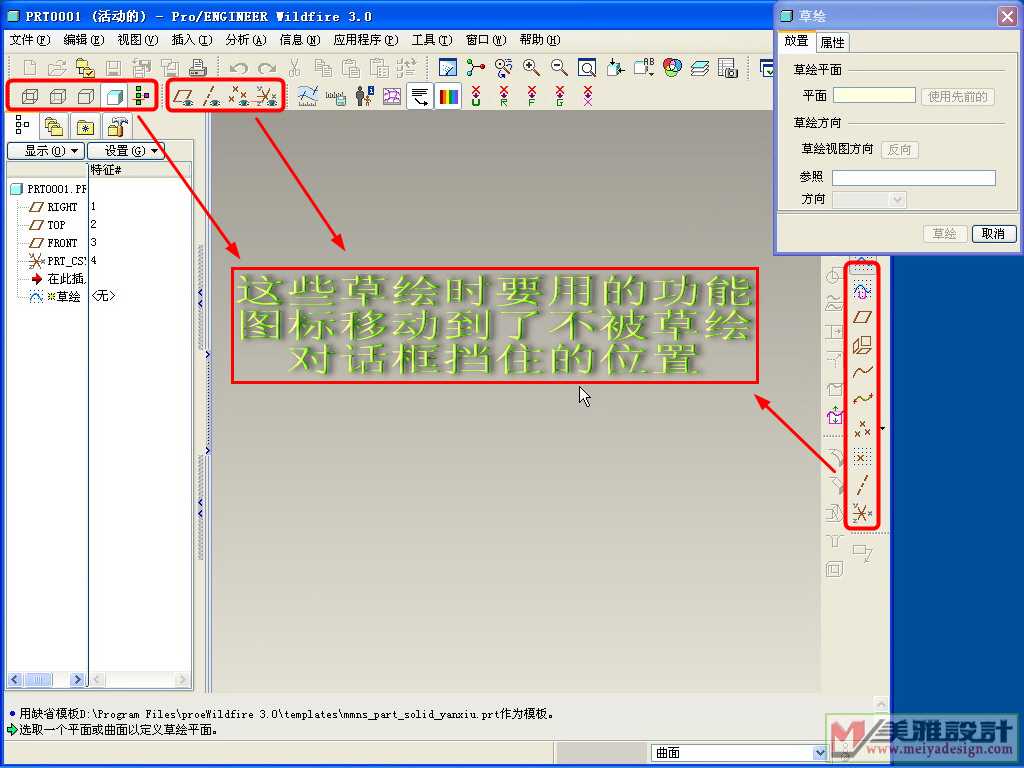Open the favorites navigator tab

(x=85, y=126)
